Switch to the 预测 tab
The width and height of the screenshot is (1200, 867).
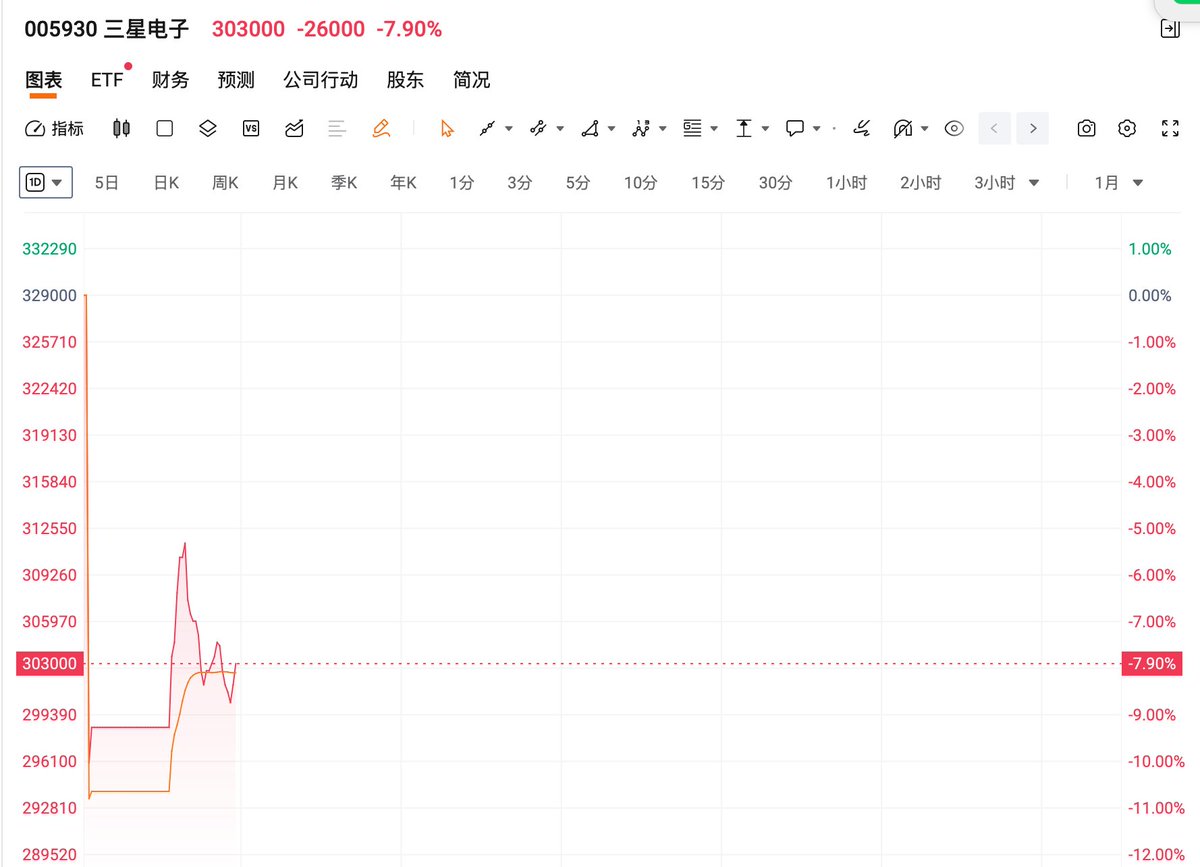[236, 80]
